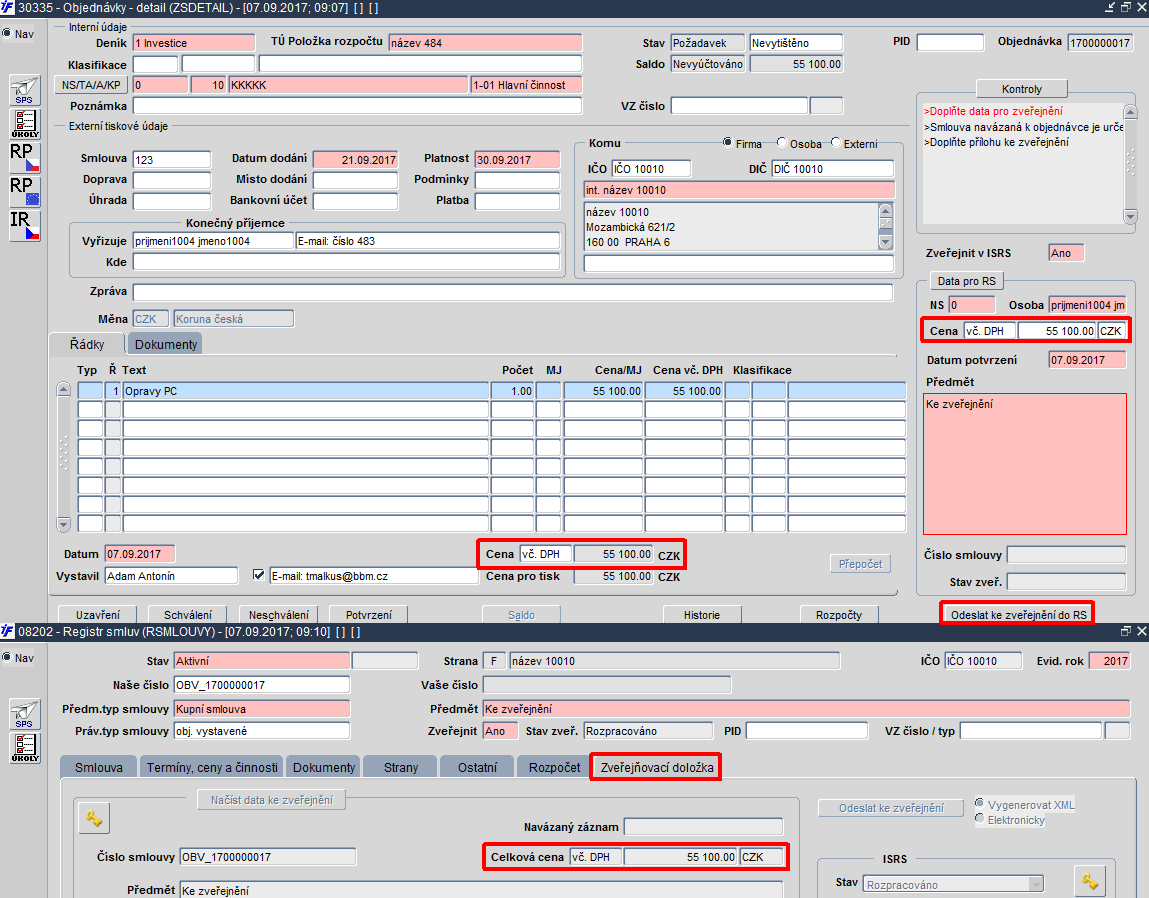Open the Kontroly tab
Screen dimensions: 1149x898
tap(1021, 89)
